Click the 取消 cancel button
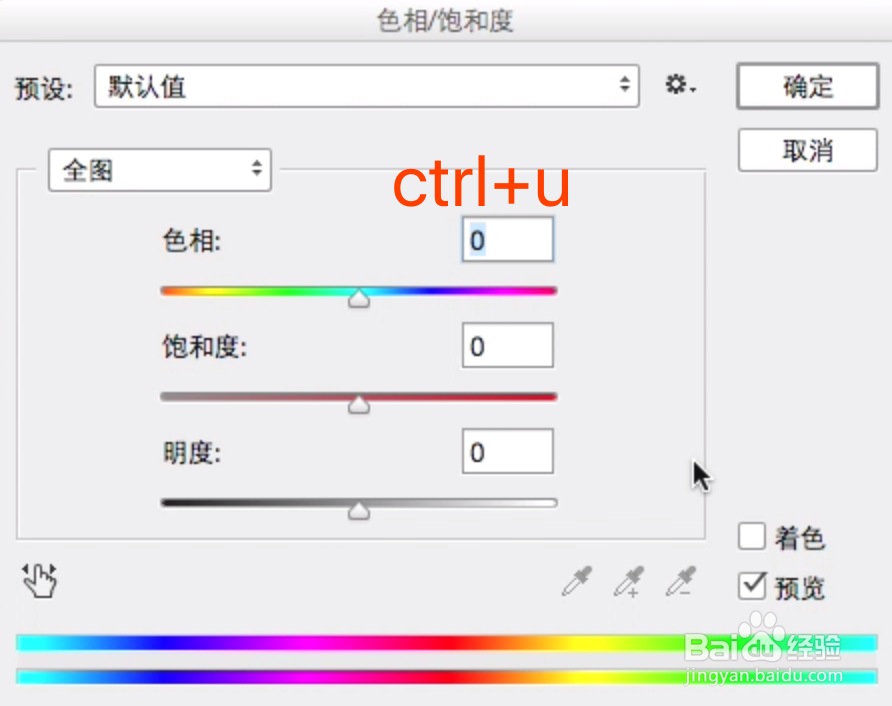The width and height of the screenshot is (892, 706). click(x=807, y=150)
